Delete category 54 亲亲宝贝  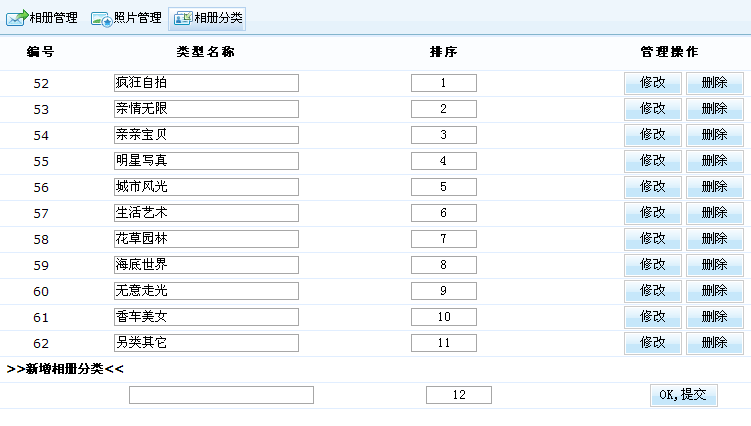click(x=715, y=135)
